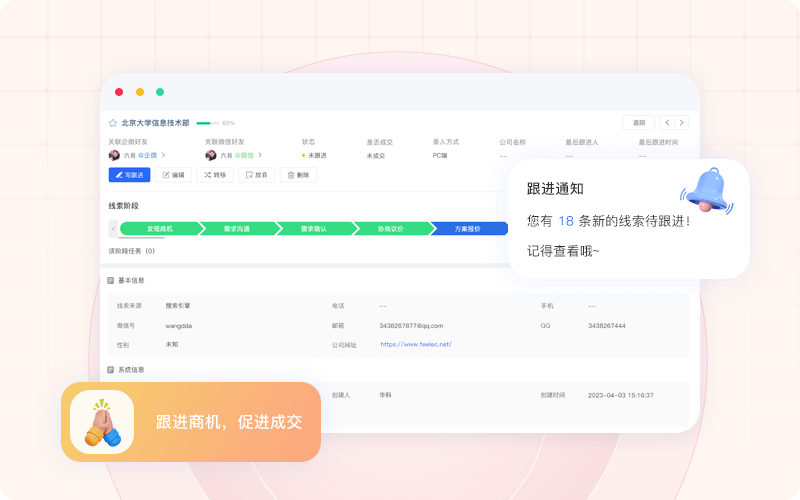800x500 pixels.
Task: Select the 发现商机 stage
Action: 158,228
